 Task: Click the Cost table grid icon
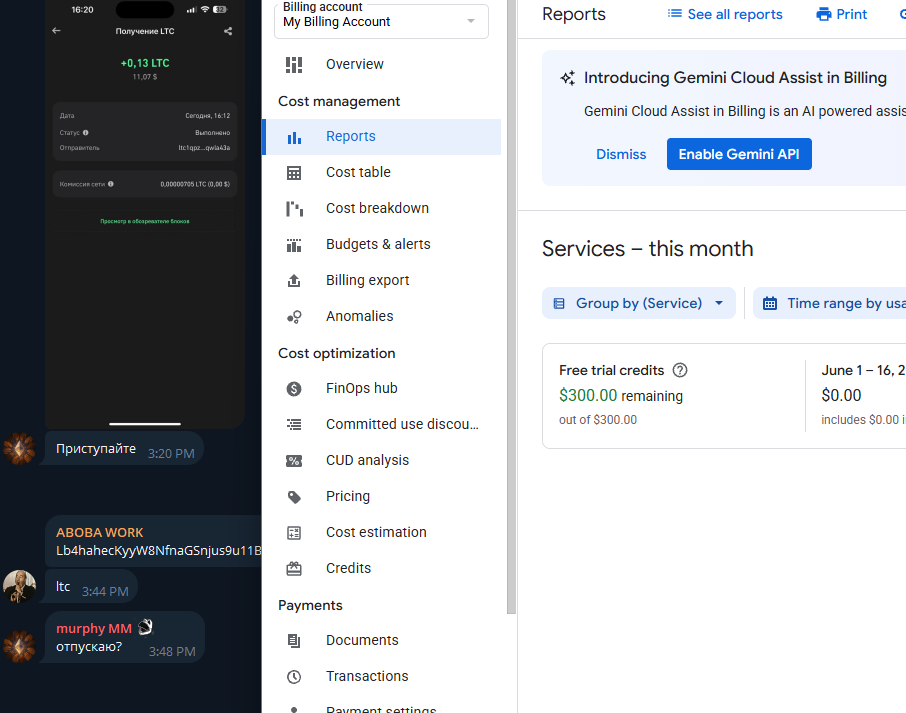(x=294, y=173)
